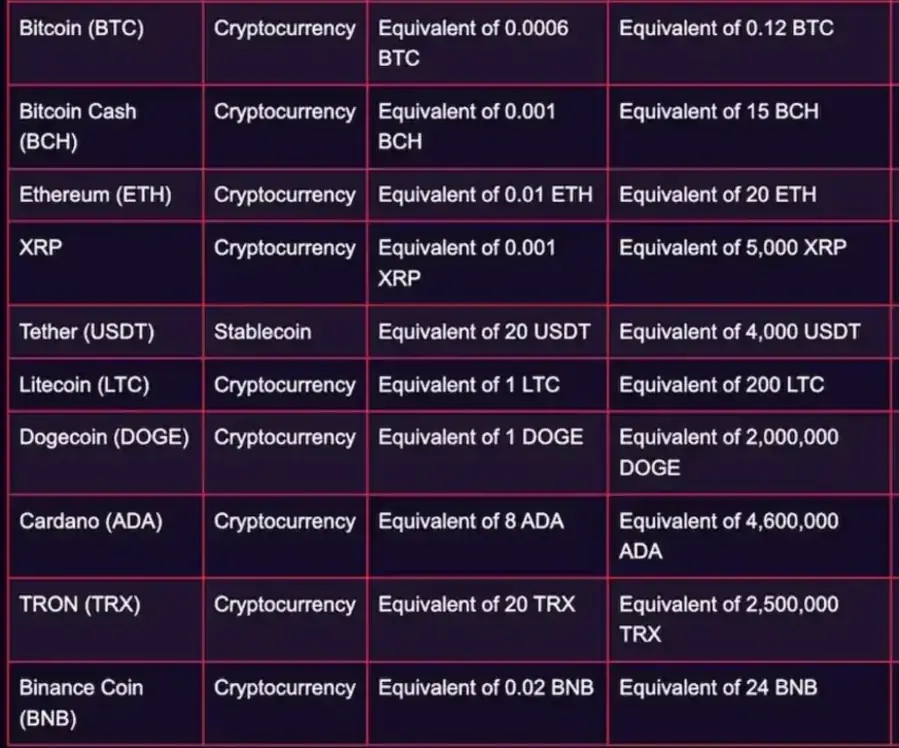
Task: Click the Equivalent of 24 BNB cell
Action: click(x=749, y=703)
